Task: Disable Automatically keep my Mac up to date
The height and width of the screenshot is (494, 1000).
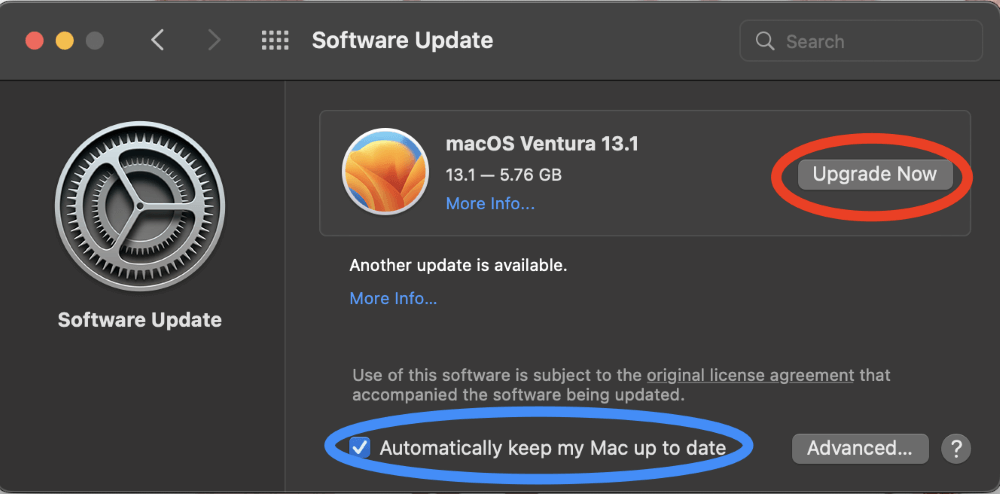Action: click(360, 447)
